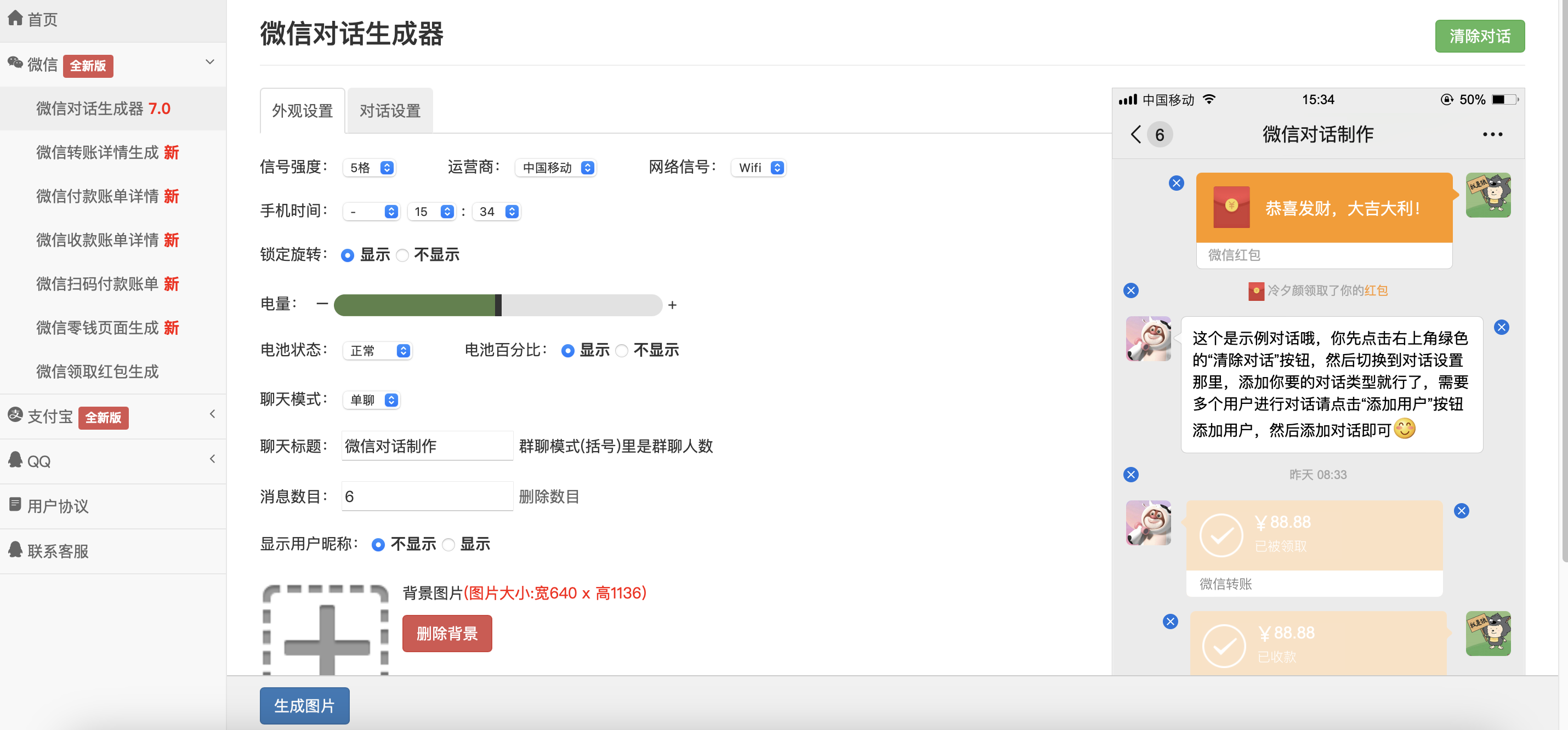Click the WeChat icon in the sidebar
This screenshot has height=730, width=1568.
[x=15, y=62]
